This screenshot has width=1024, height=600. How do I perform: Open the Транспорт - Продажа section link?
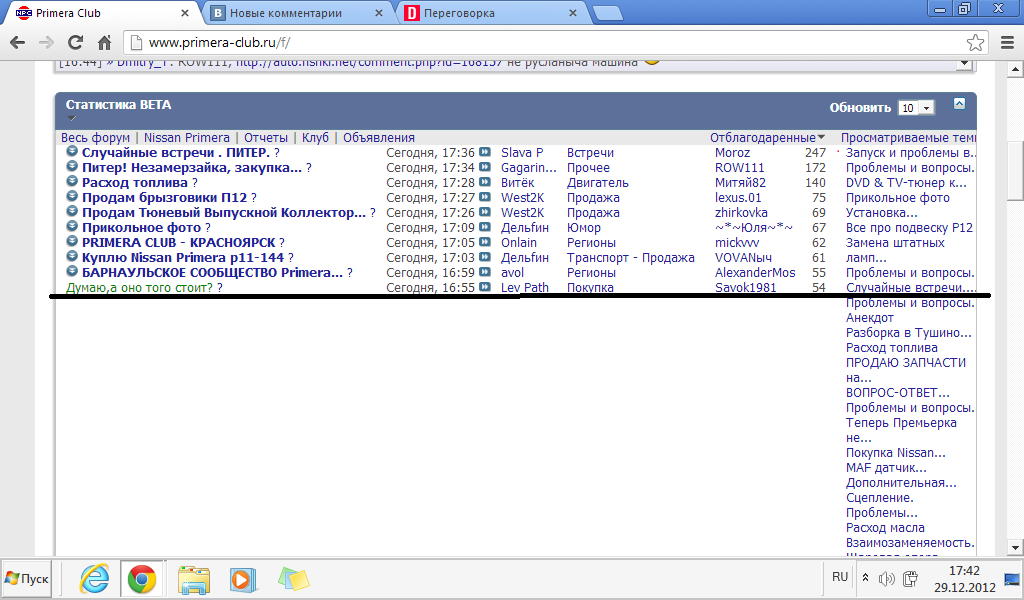[x=630, y=257]
